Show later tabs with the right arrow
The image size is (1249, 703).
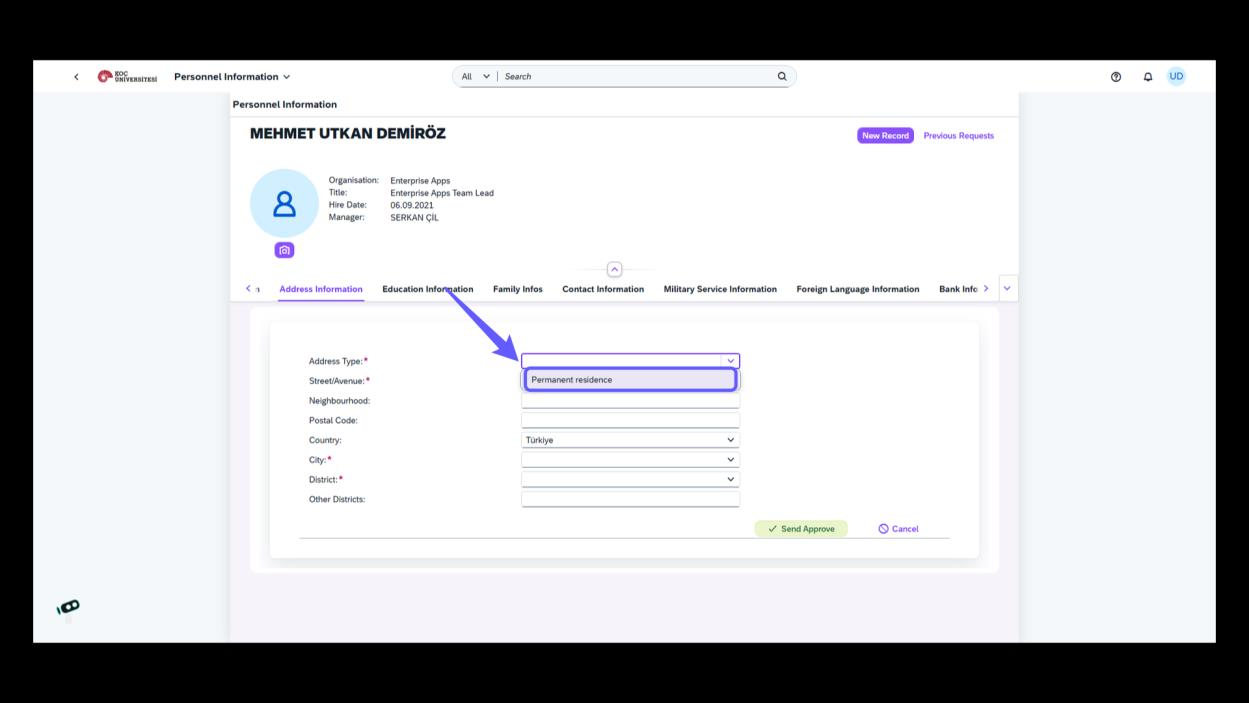(x=986, y=289)
